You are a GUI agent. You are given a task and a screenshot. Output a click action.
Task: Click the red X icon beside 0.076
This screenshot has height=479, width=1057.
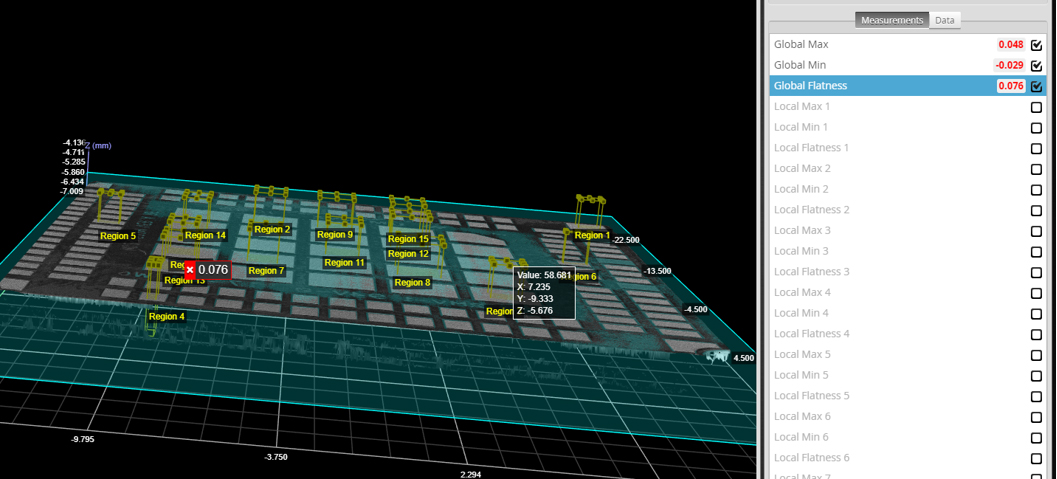190,270
